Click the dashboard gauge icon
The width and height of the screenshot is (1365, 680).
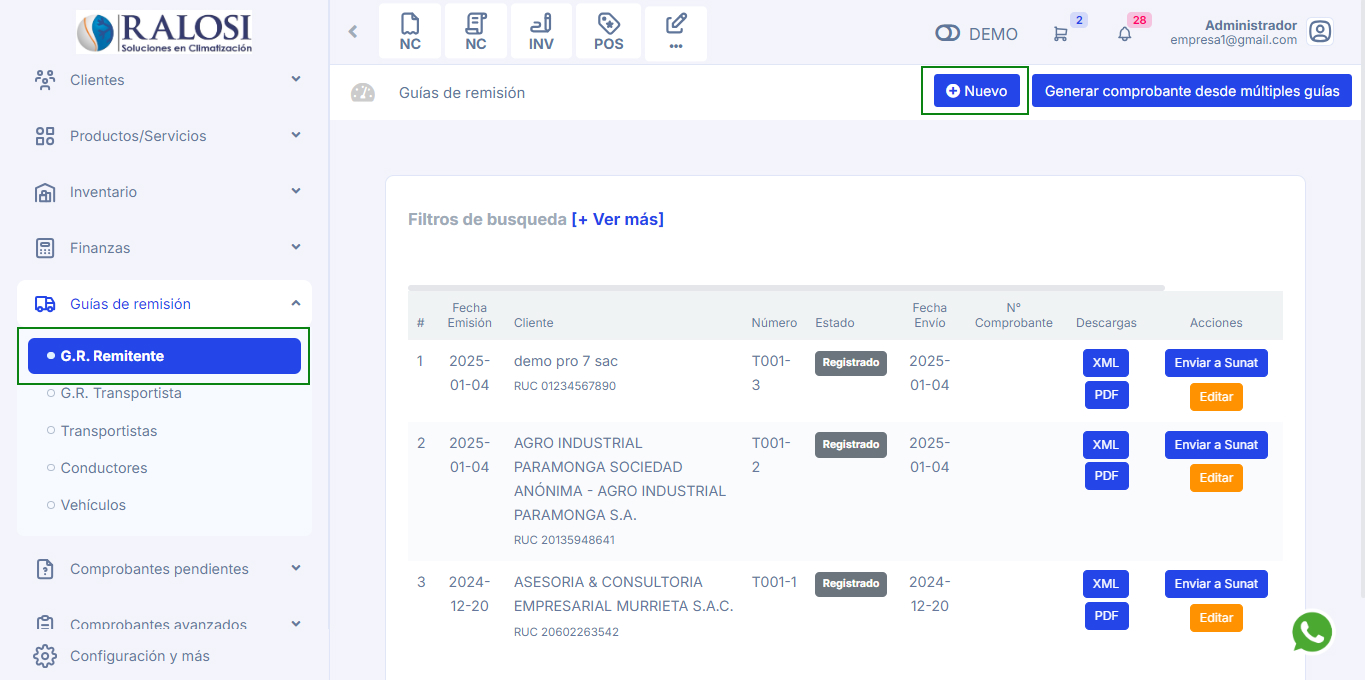tap(362, 93)
